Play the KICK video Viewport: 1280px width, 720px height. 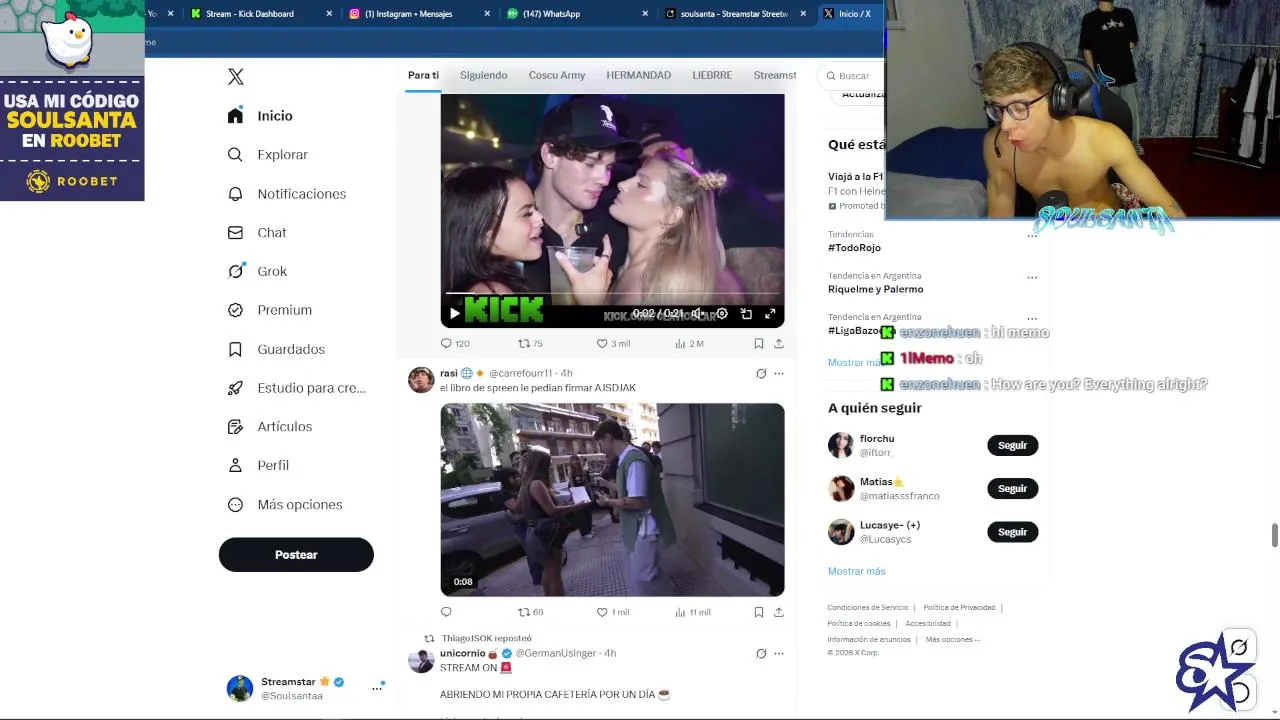point(455,314)
